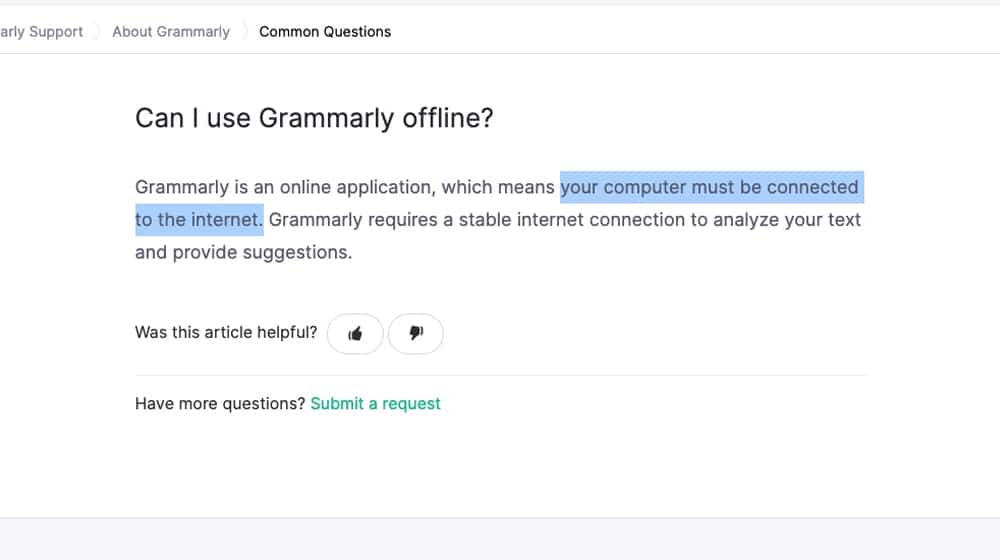
Task: Go to the About Grammarly breadcrumb
Action: 171,32
